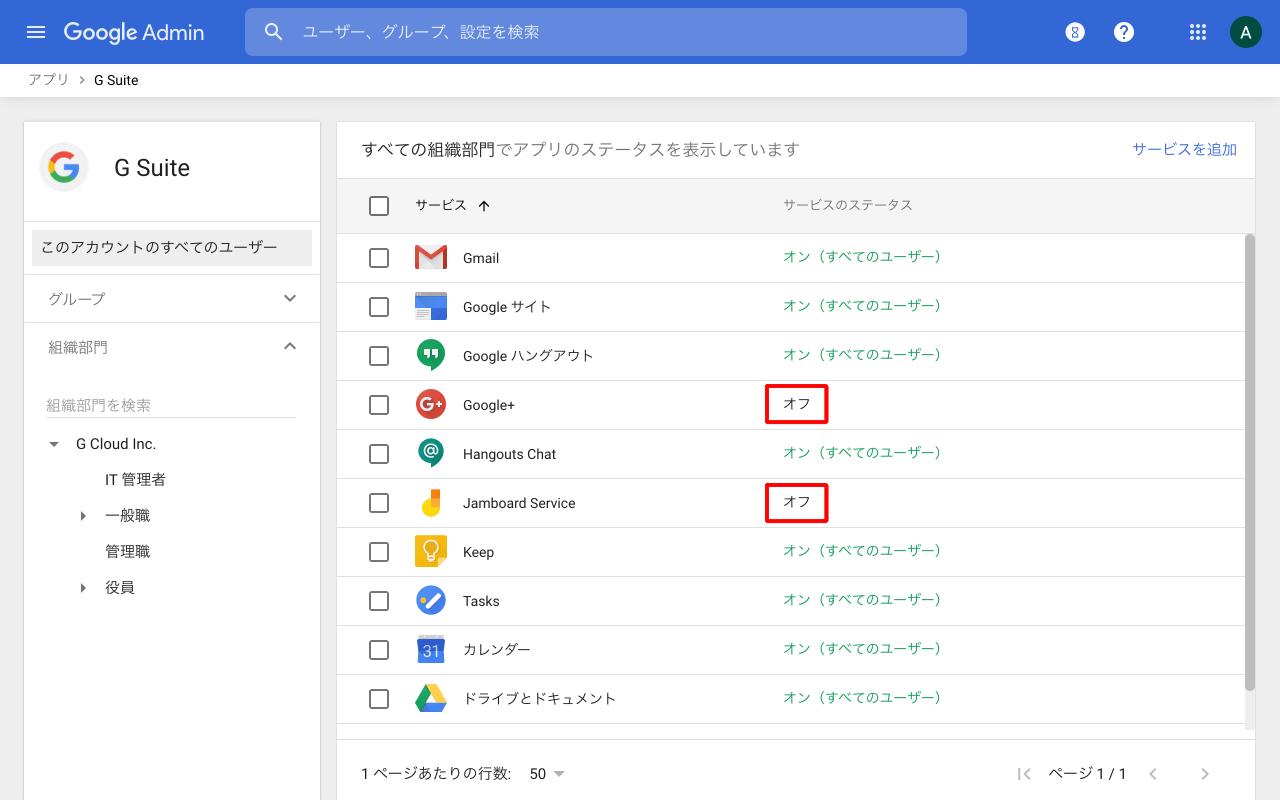Click the ページ 1 / 1 indicator
The image size is (1280, 800).
(1087, 774)
